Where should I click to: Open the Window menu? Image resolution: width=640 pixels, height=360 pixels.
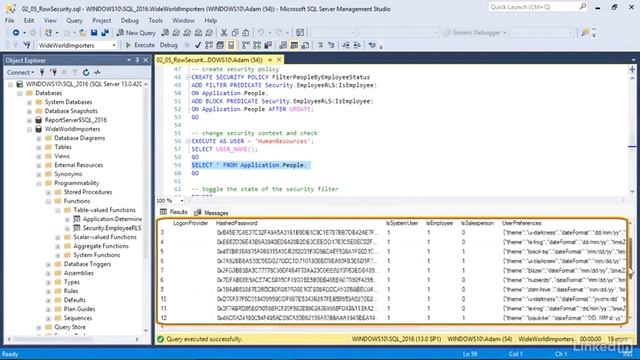pyautogui.click(x=183, y=20)
